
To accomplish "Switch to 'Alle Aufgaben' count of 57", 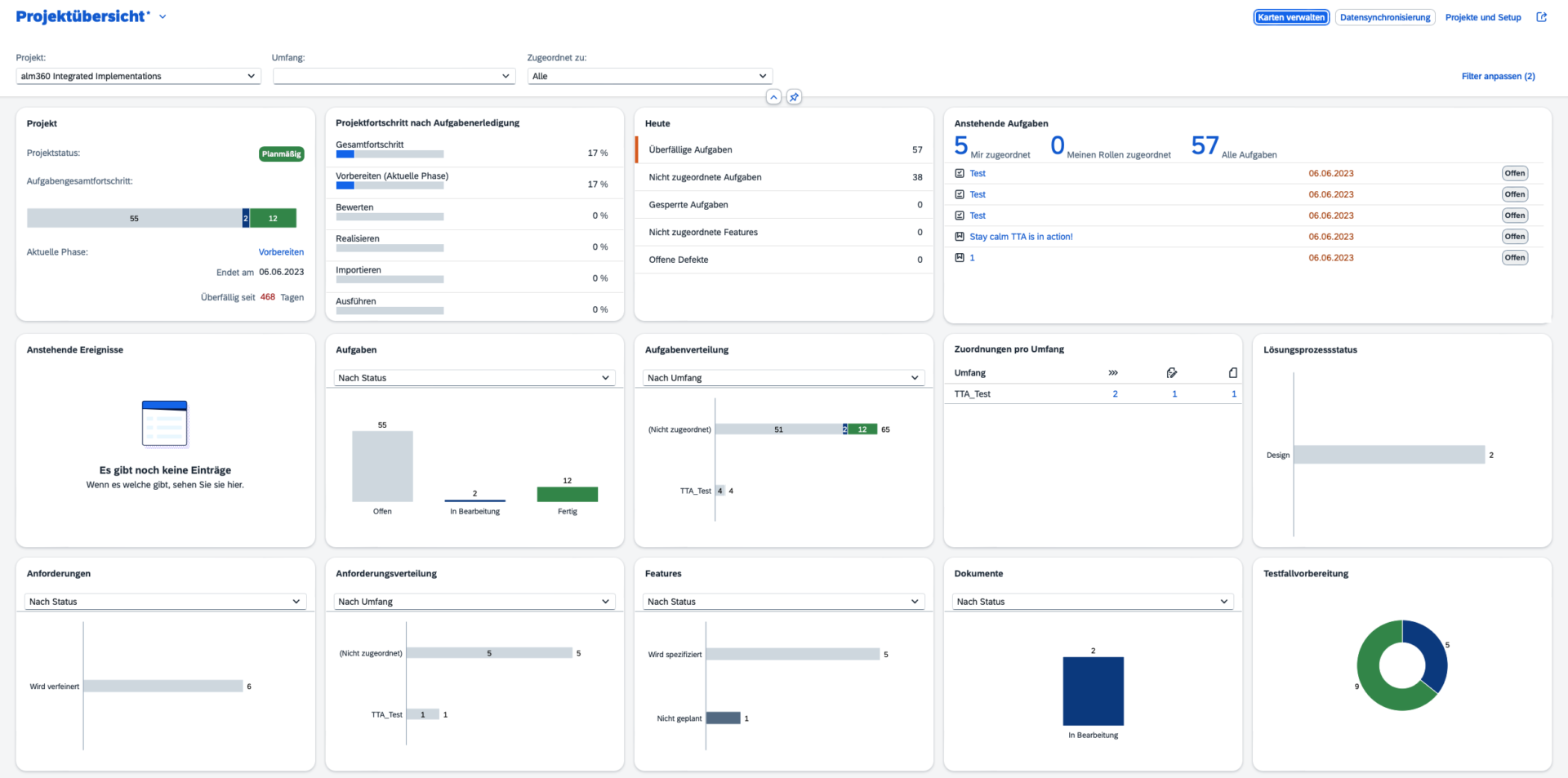I will tap(1205, 146).
